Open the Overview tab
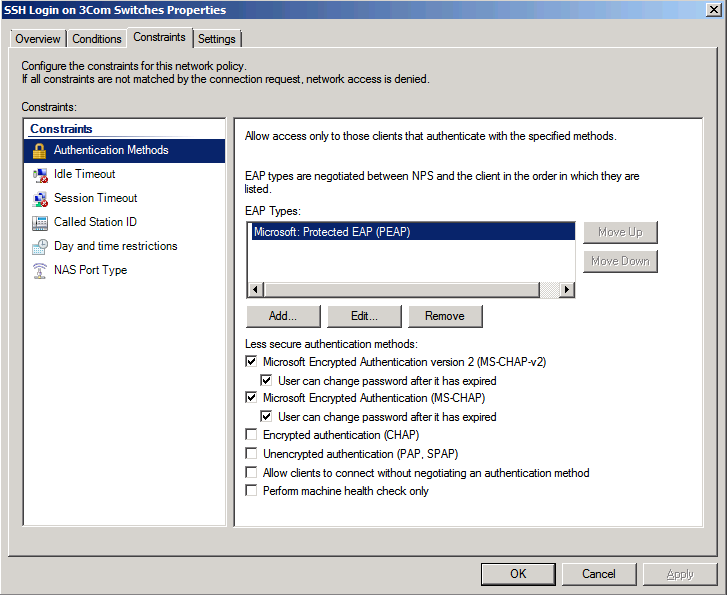The width and height of the screenshot is (727, 595). [x=38, y=39]
